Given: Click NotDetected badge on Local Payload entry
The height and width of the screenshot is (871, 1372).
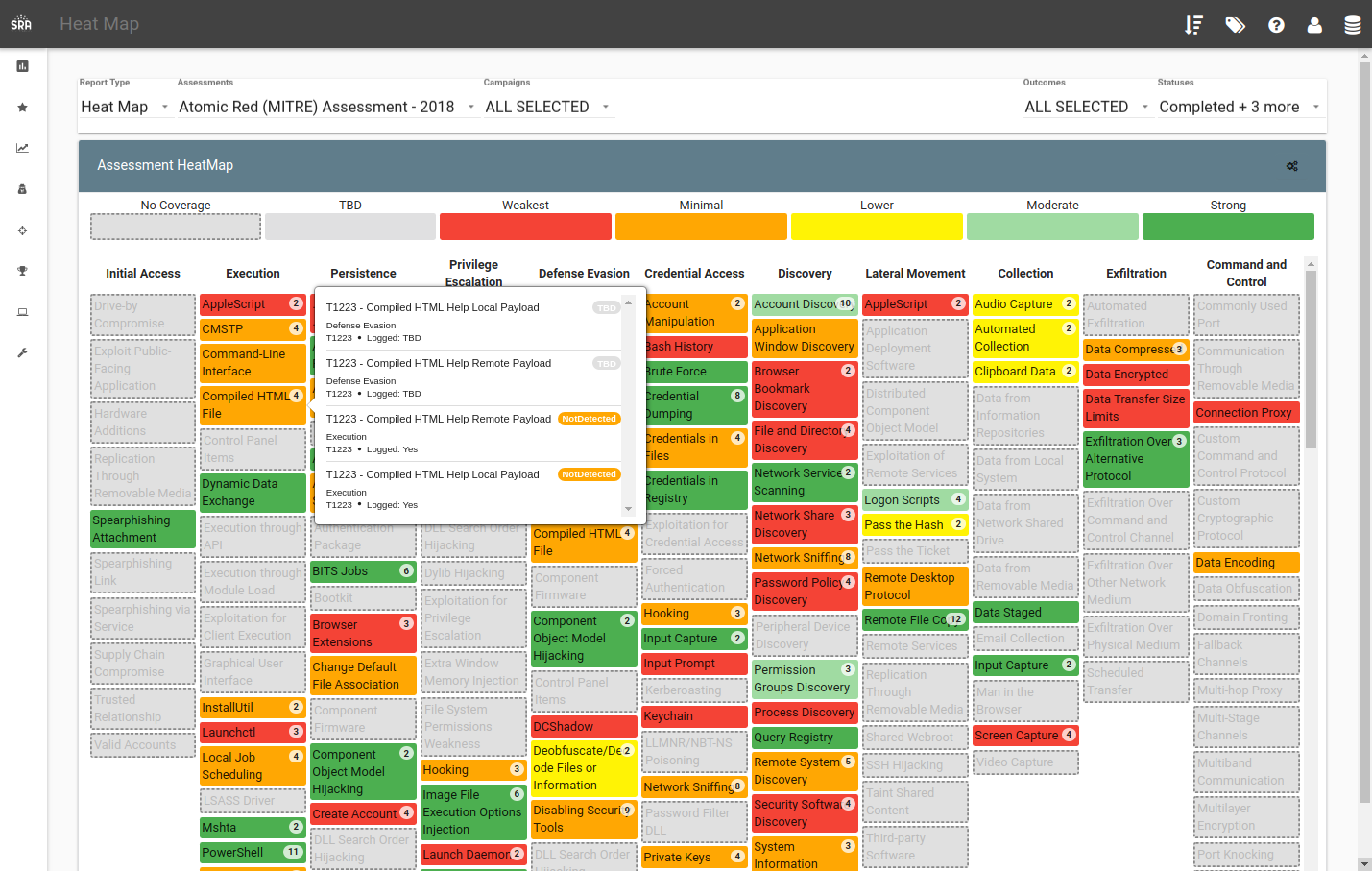Looking at the screenshot, I should pyautogui.click(x=590, y=474).
